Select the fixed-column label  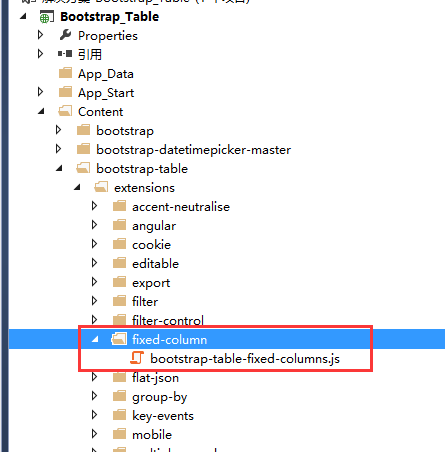170,340
